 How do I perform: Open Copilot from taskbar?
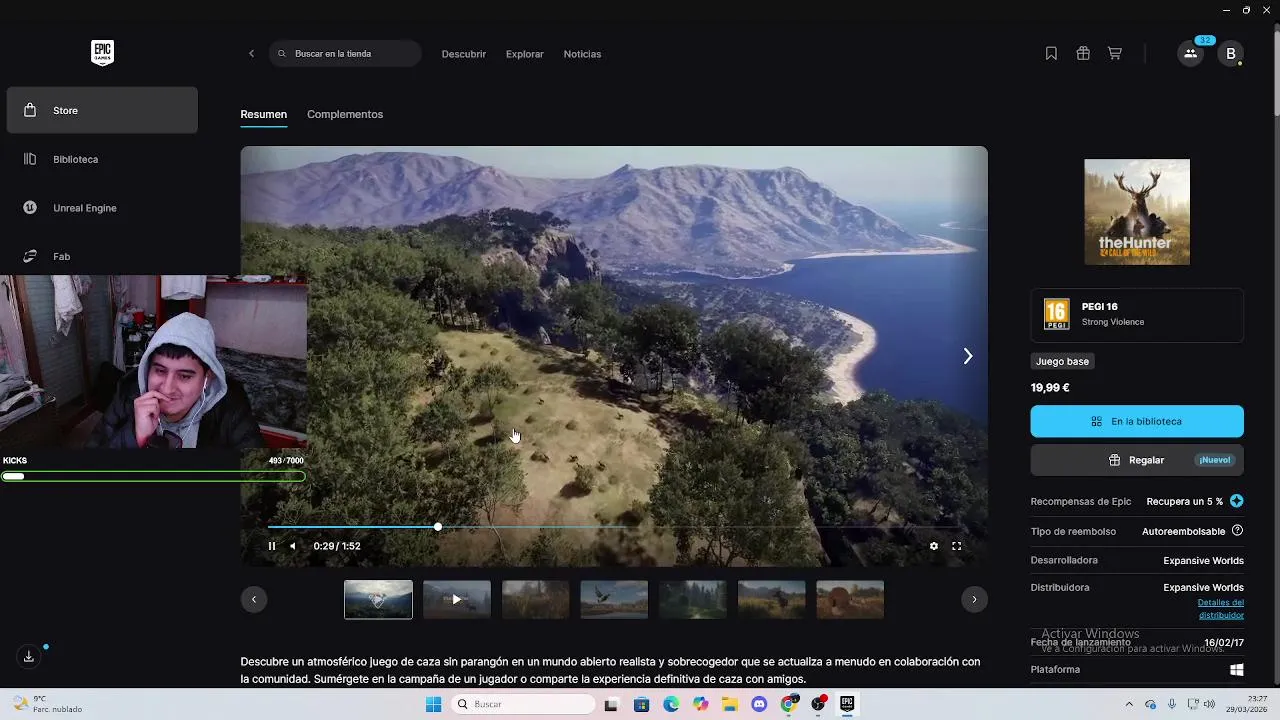tap(700, 705)
